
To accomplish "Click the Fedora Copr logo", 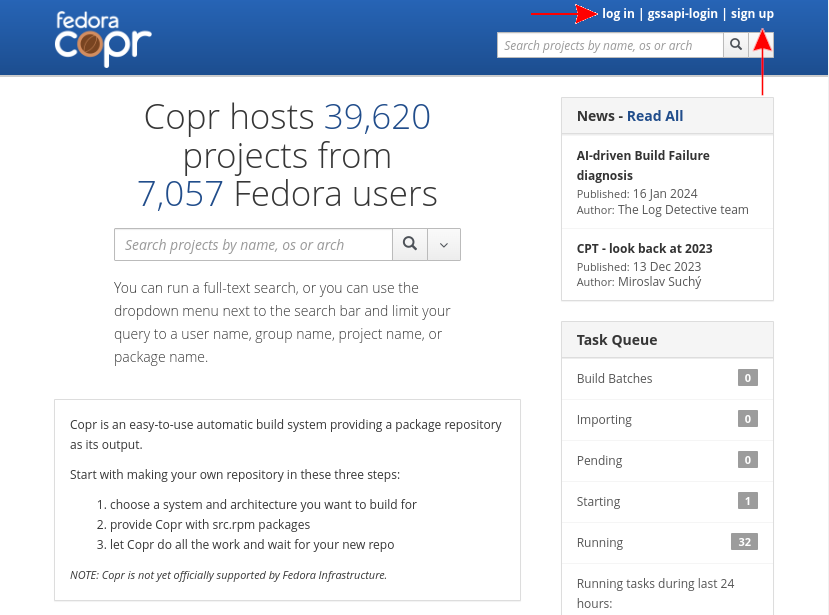I will [100, 38].
